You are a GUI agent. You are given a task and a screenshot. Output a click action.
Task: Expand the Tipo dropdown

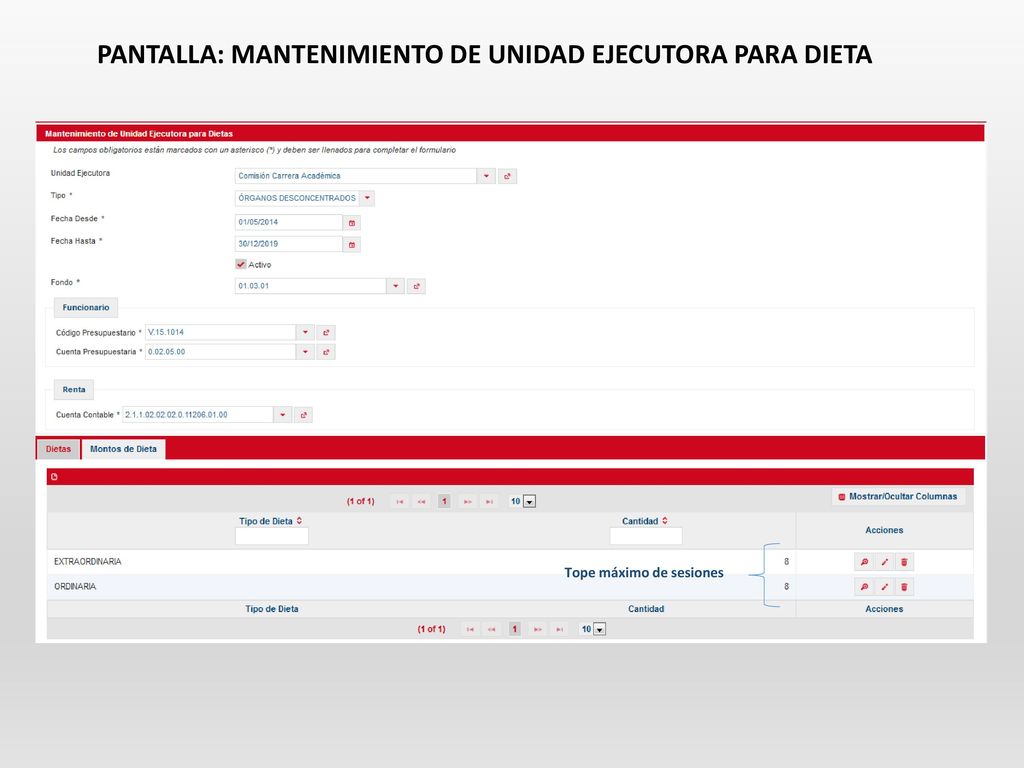[x=367, y=199]
